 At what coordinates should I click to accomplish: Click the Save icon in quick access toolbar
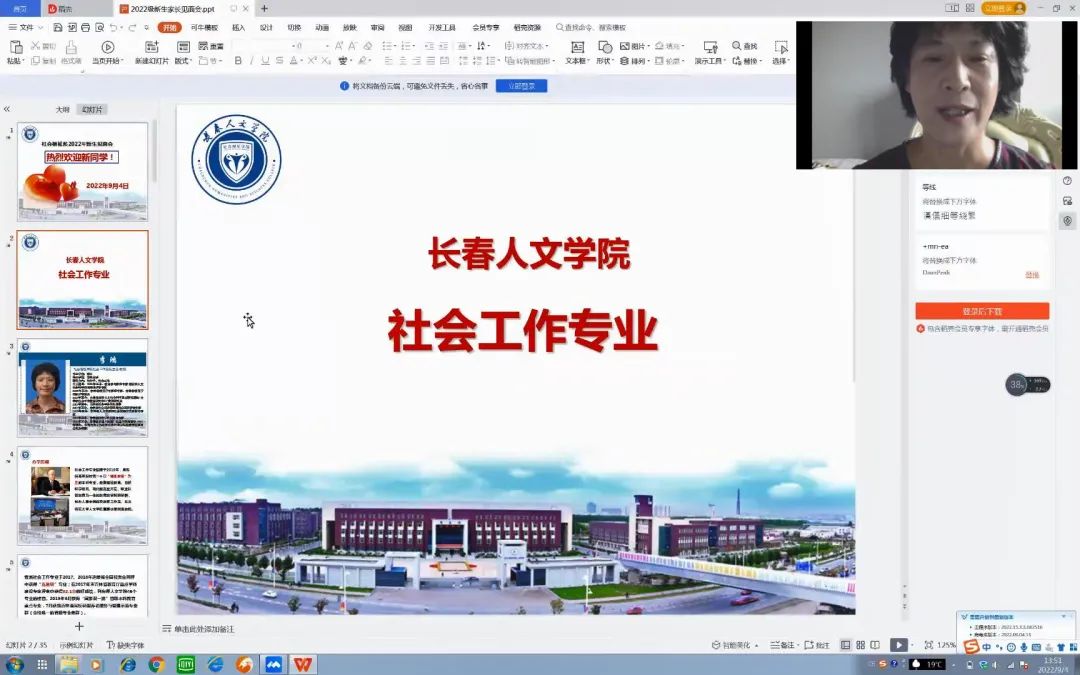coord(58,28)
